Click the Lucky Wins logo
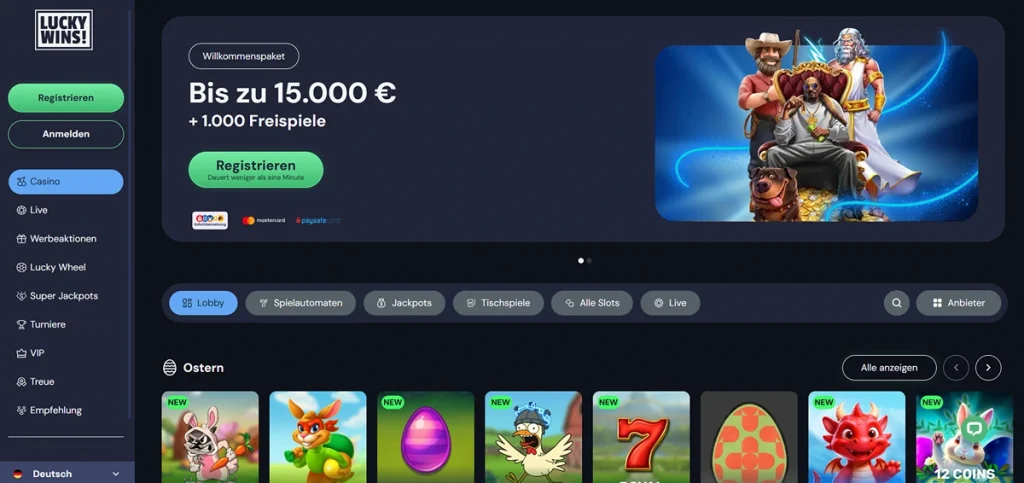 63,29
